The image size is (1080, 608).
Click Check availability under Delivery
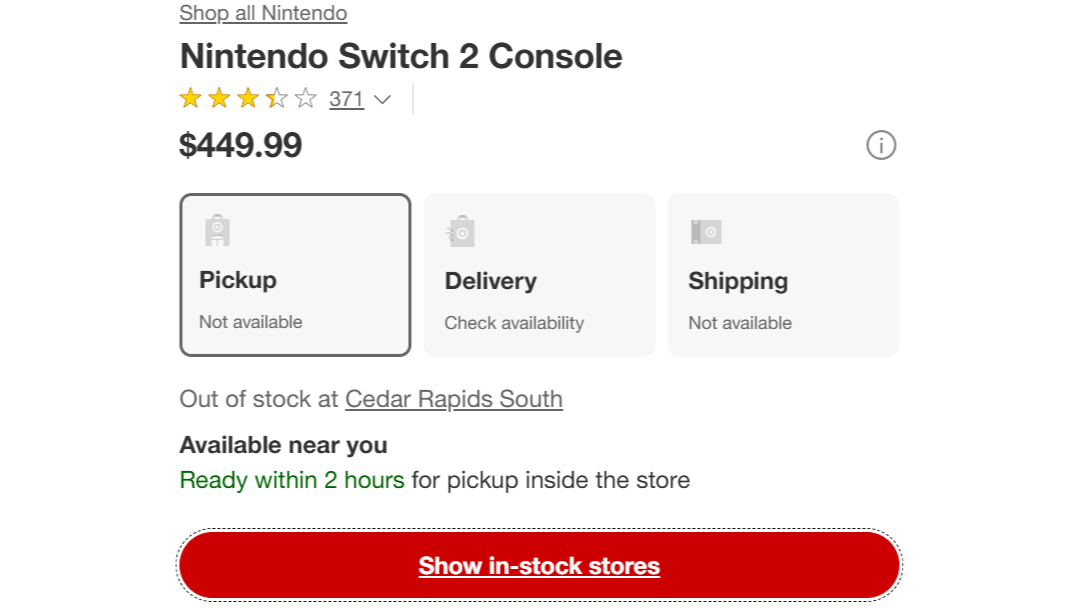click(513, 322)
